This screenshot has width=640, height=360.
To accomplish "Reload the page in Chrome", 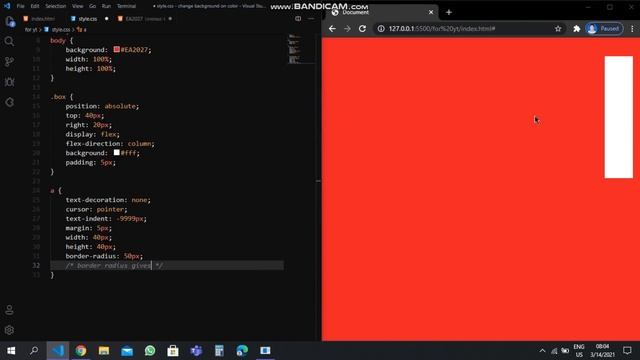I will tap(362, 29).
